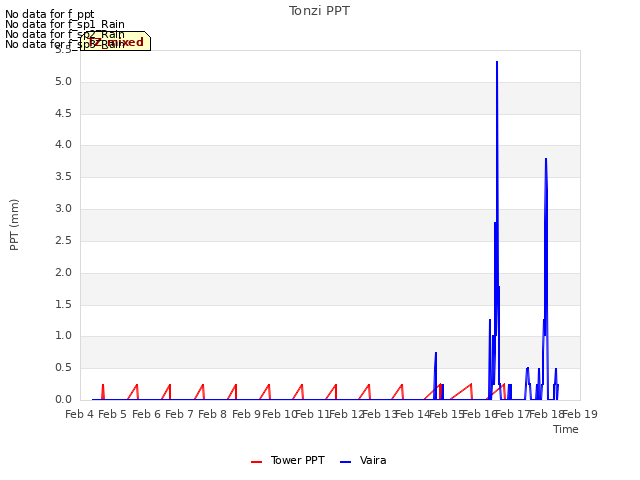Click the Vaira legend entry
Screen dimensions: 640x480
tap(363, 460)
